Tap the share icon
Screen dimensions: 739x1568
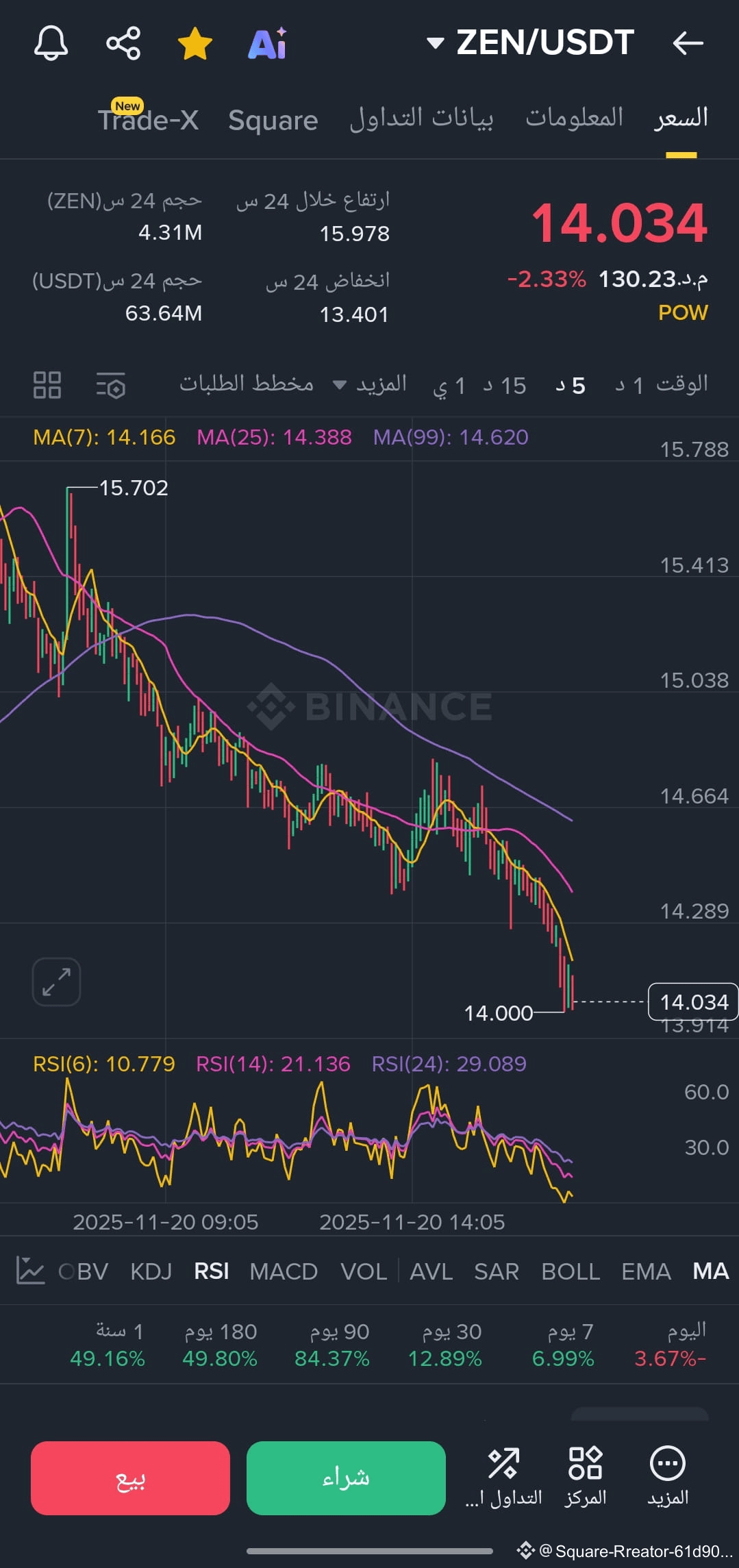[123, 43]
